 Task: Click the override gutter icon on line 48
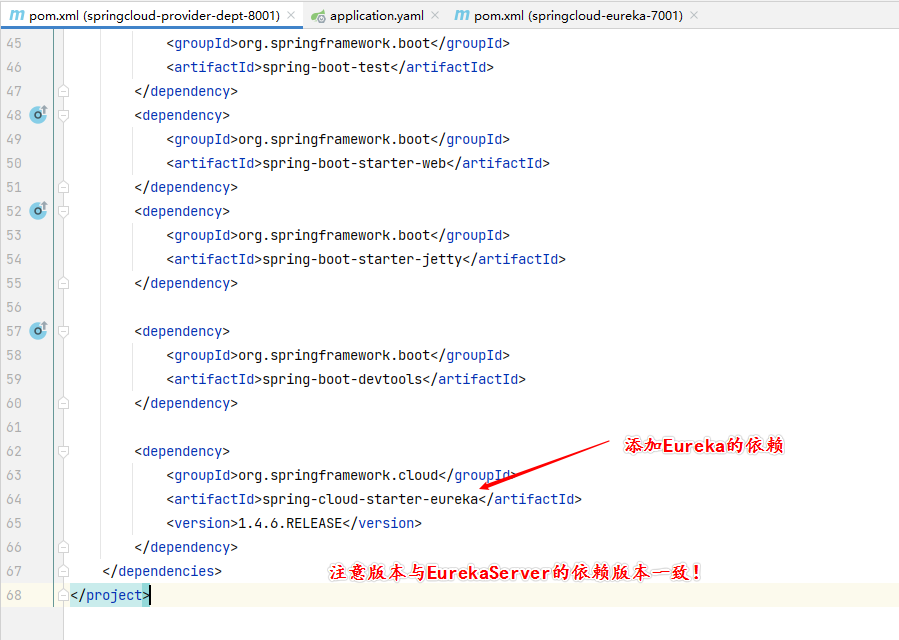click(38, 115)
